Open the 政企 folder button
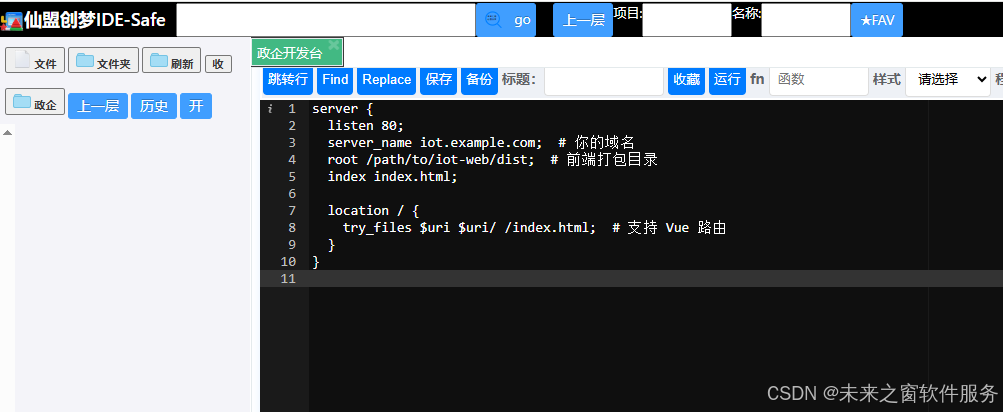Screen dimensions: 1003x412 coord(35,102)
